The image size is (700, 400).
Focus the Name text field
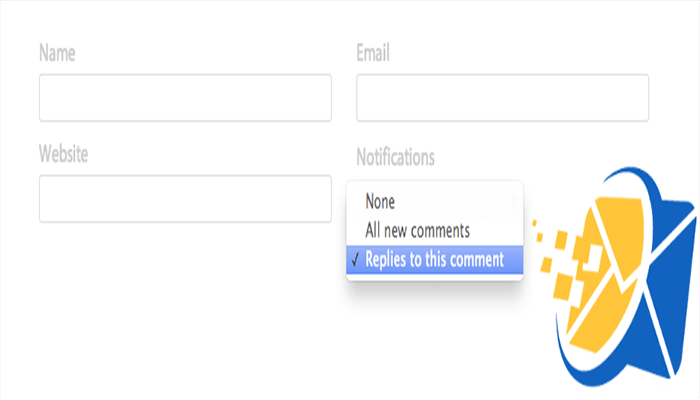[x=185, y=97]
